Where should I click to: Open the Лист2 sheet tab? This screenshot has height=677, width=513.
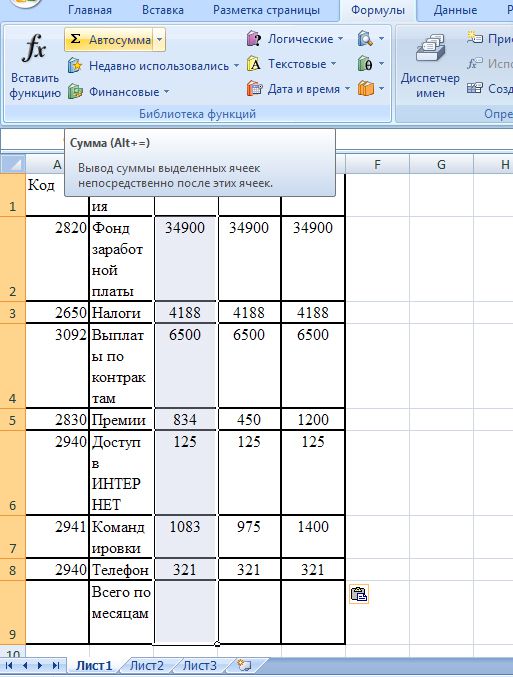(x=147, y=665)
